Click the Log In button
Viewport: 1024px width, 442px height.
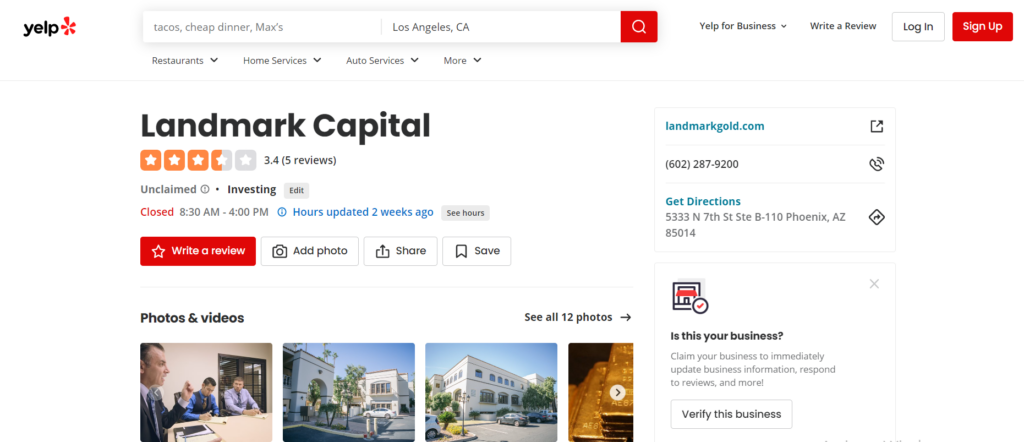pyautogui.click(x=918, y=27)
